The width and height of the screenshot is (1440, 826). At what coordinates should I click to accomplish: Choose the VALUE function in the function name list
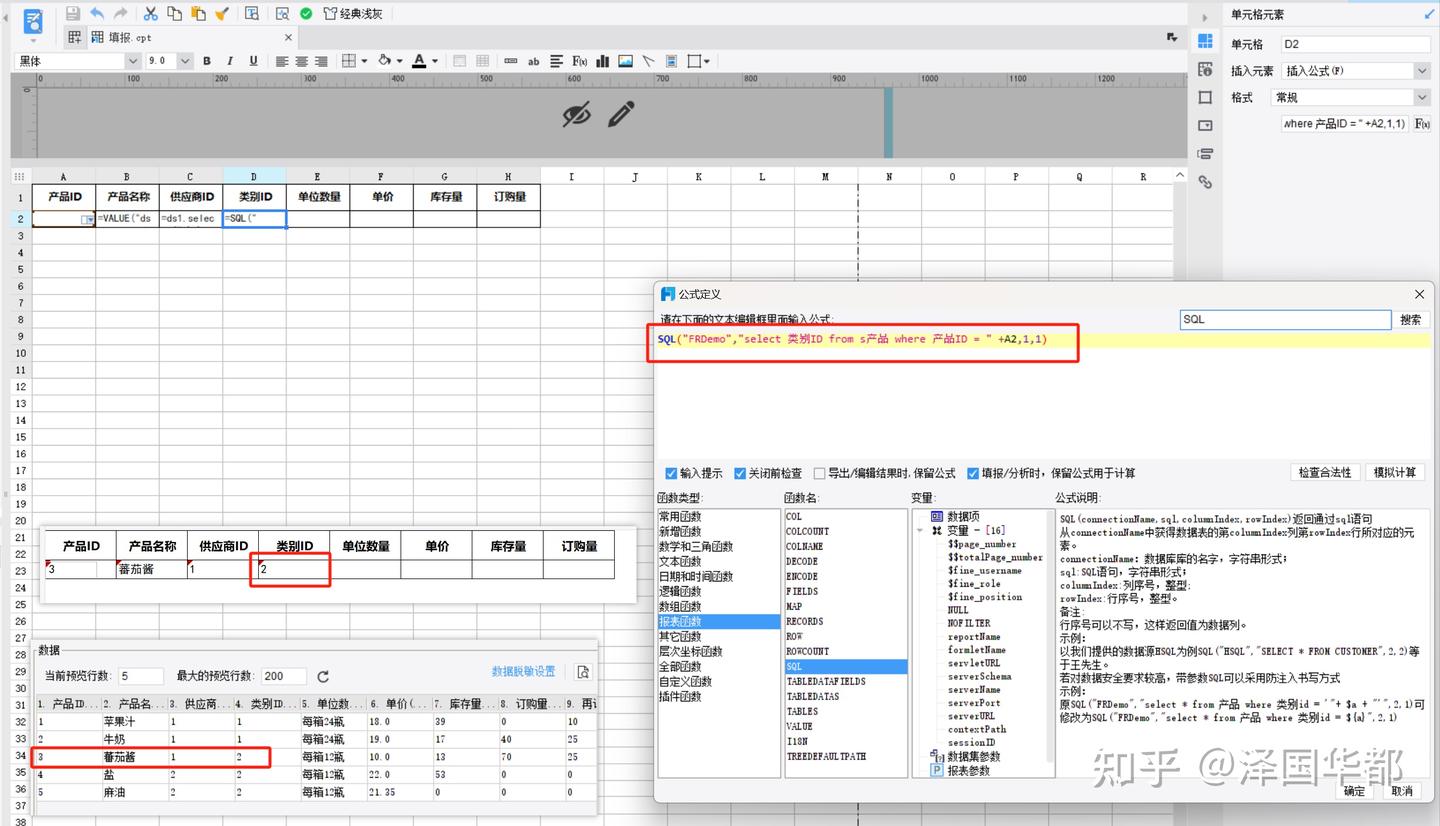[x=799, y=726]
